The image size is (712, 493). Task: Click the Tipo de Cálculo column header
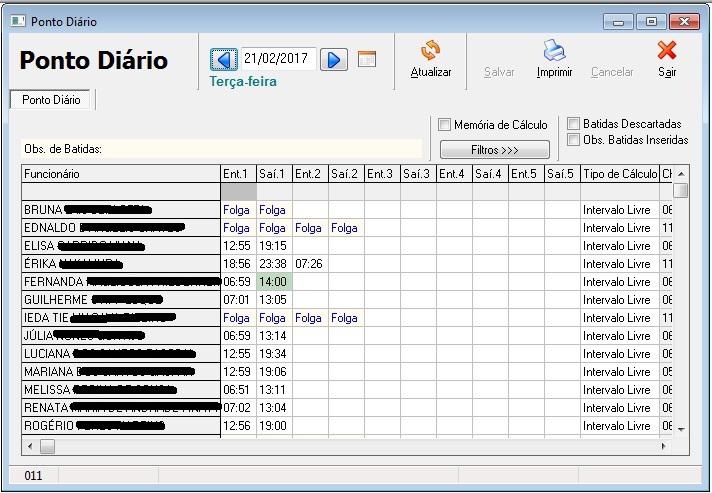click(x=620, y=174)
